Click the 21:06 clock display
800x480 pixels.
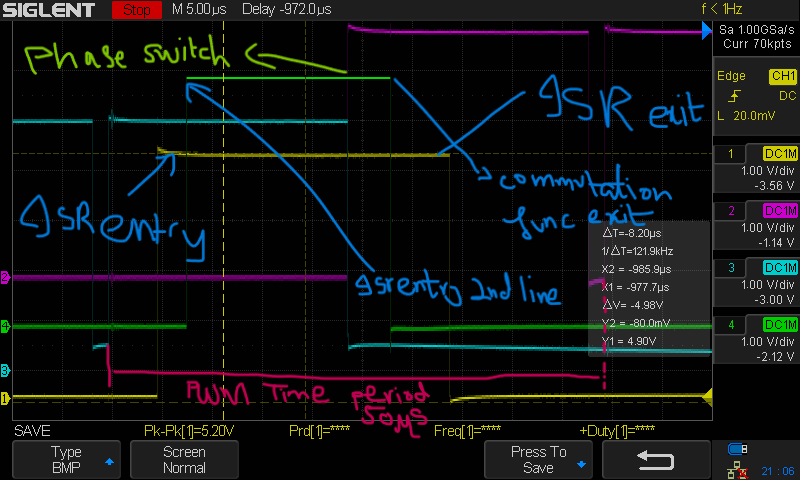point(778,471)
